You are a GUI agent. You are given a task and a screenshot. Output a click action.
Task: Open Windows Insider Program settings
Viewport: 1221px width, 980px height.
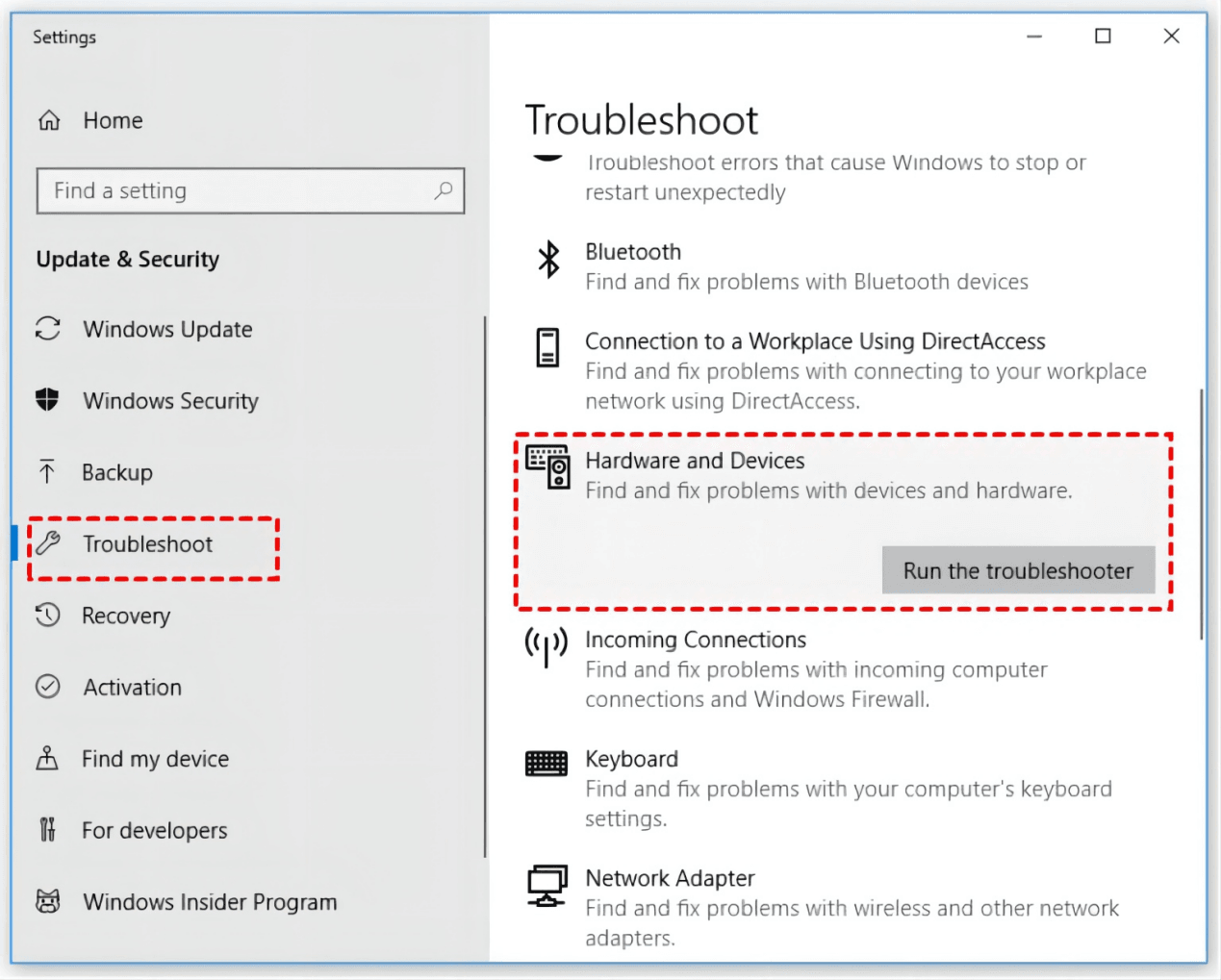point(210,902)
